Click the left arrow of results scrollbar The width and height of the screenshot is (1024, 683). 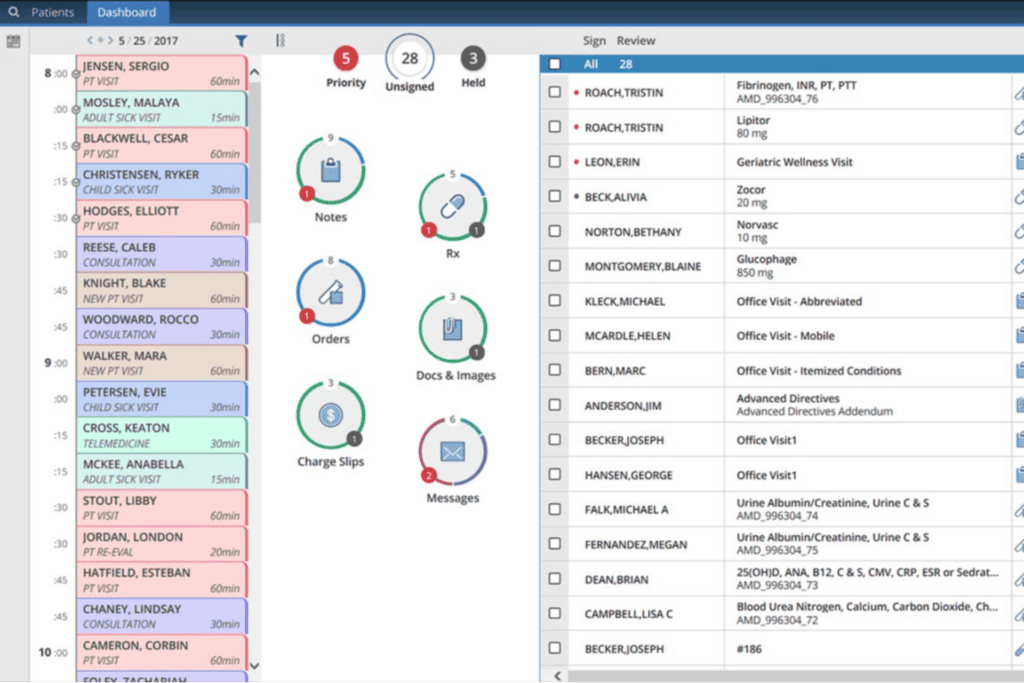tap(556, 675)
